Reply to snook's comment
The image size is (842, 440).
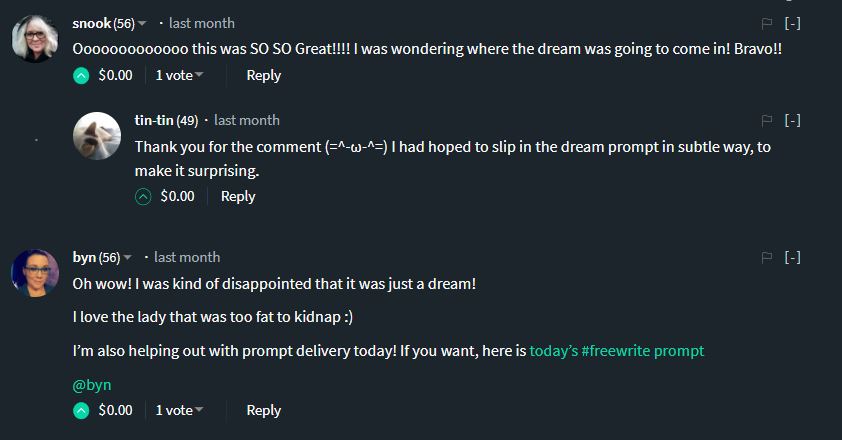263,75
